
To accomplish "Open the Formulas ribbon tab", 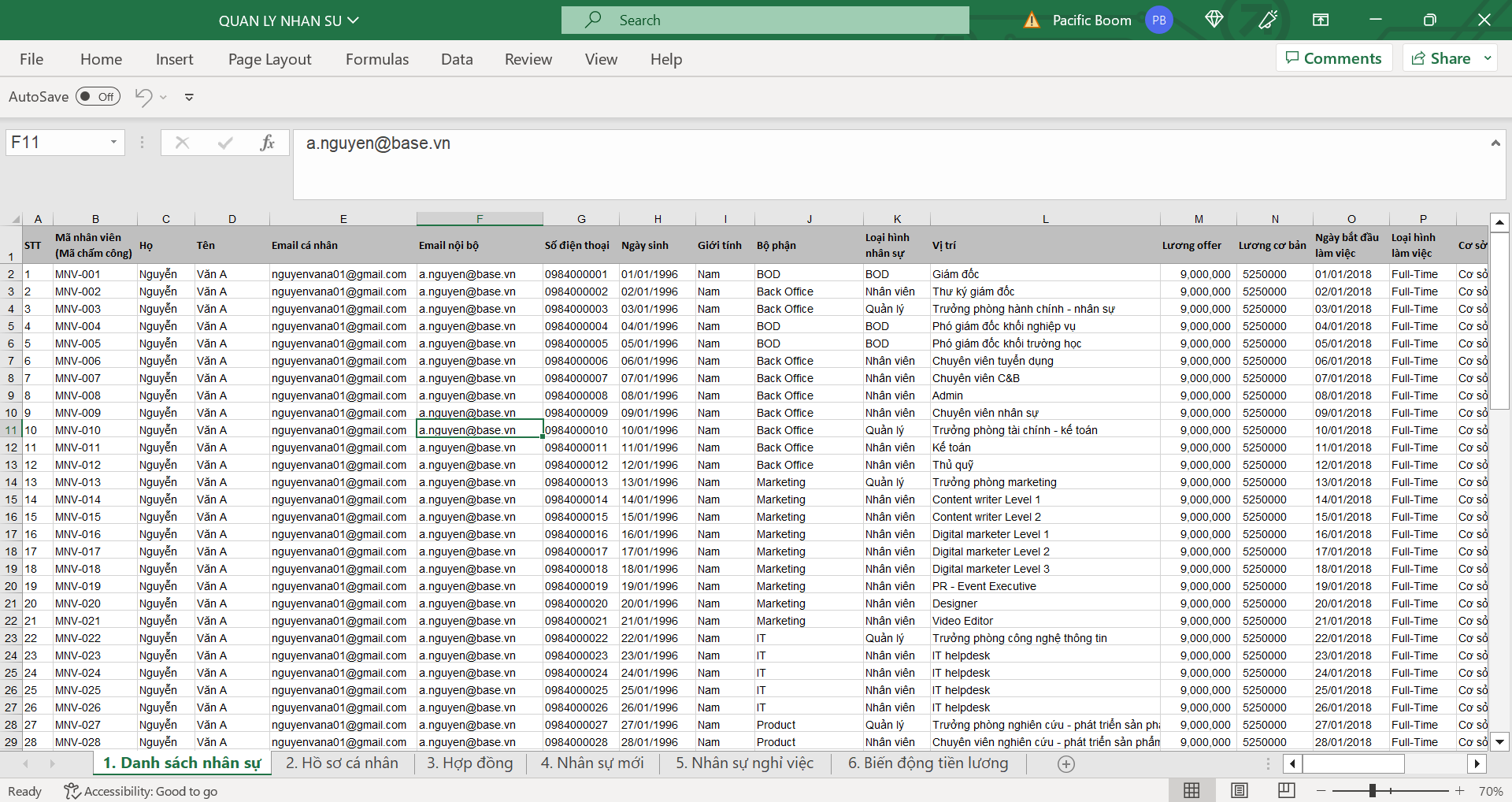I will 377,59.
